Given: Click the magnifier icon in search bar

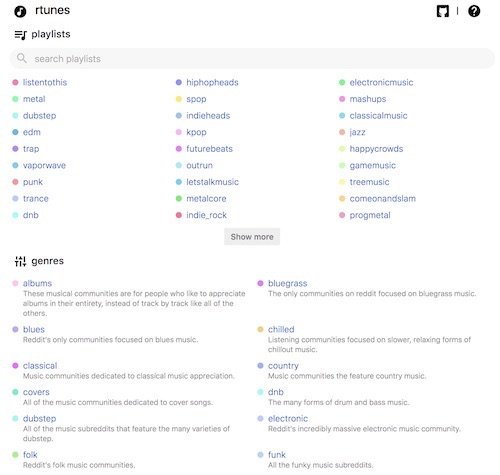Looking at the screenshot, I should pyautogui.click(x=22, y=58).
